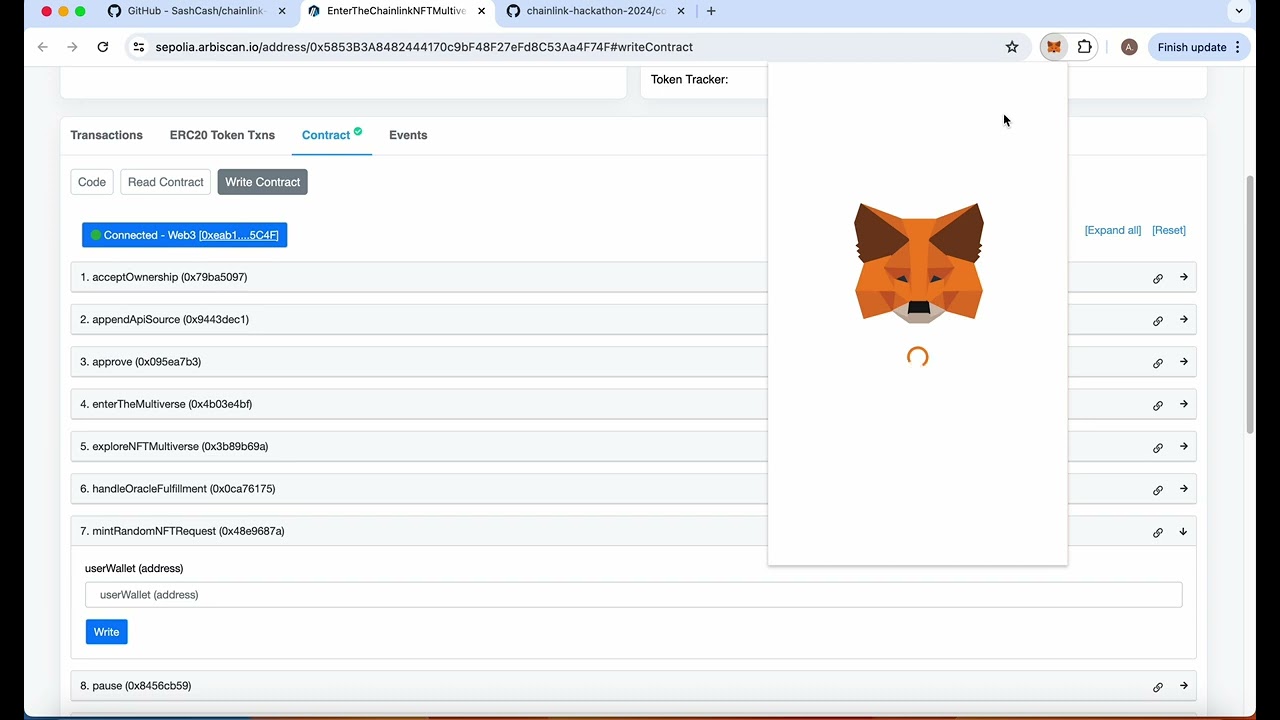Viewport: 1280px width, 720px height.
Task: Copy link icon for mintRandomNFTRequest function
Action: [x=1158, y=532]
